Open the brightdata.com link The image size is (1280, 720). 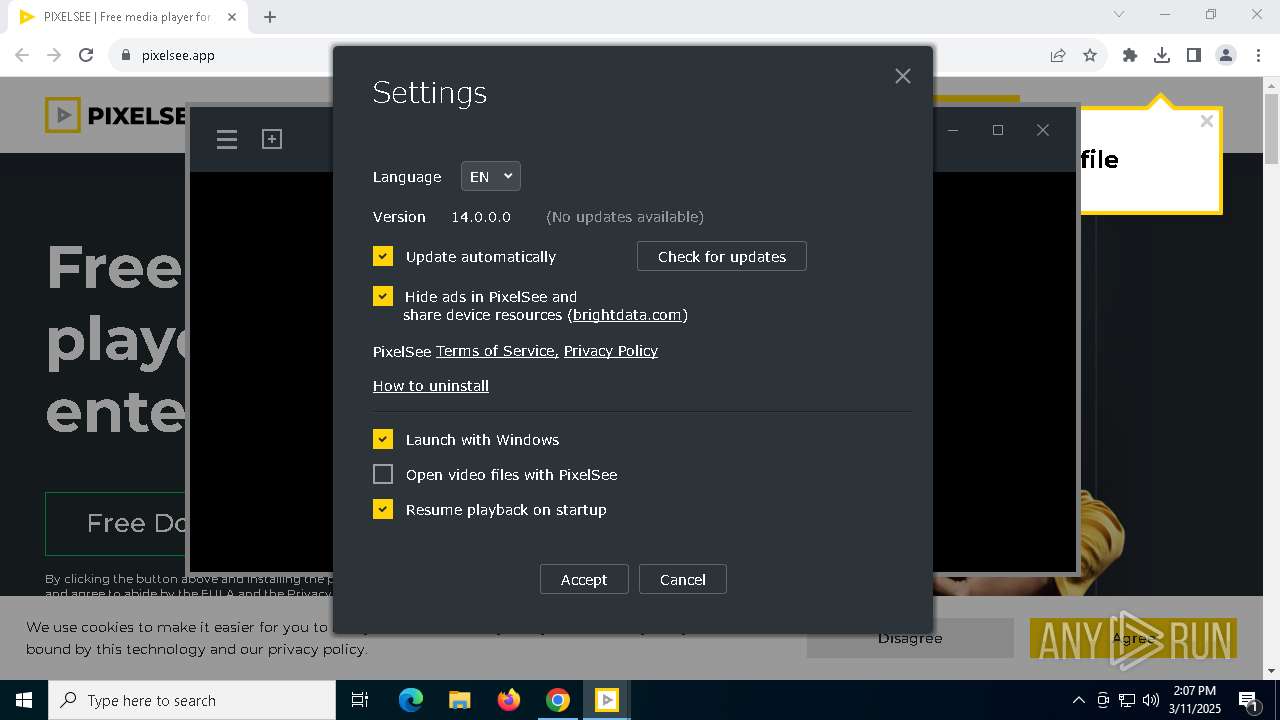pos(627,315)
